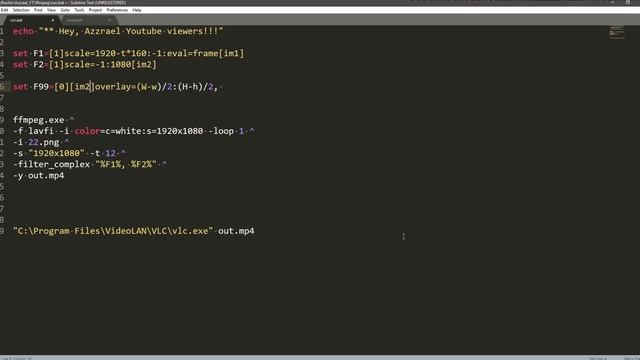Place cursor in 'set F1=[1]scale=1920-t*160' line

(x=128, y=53)
